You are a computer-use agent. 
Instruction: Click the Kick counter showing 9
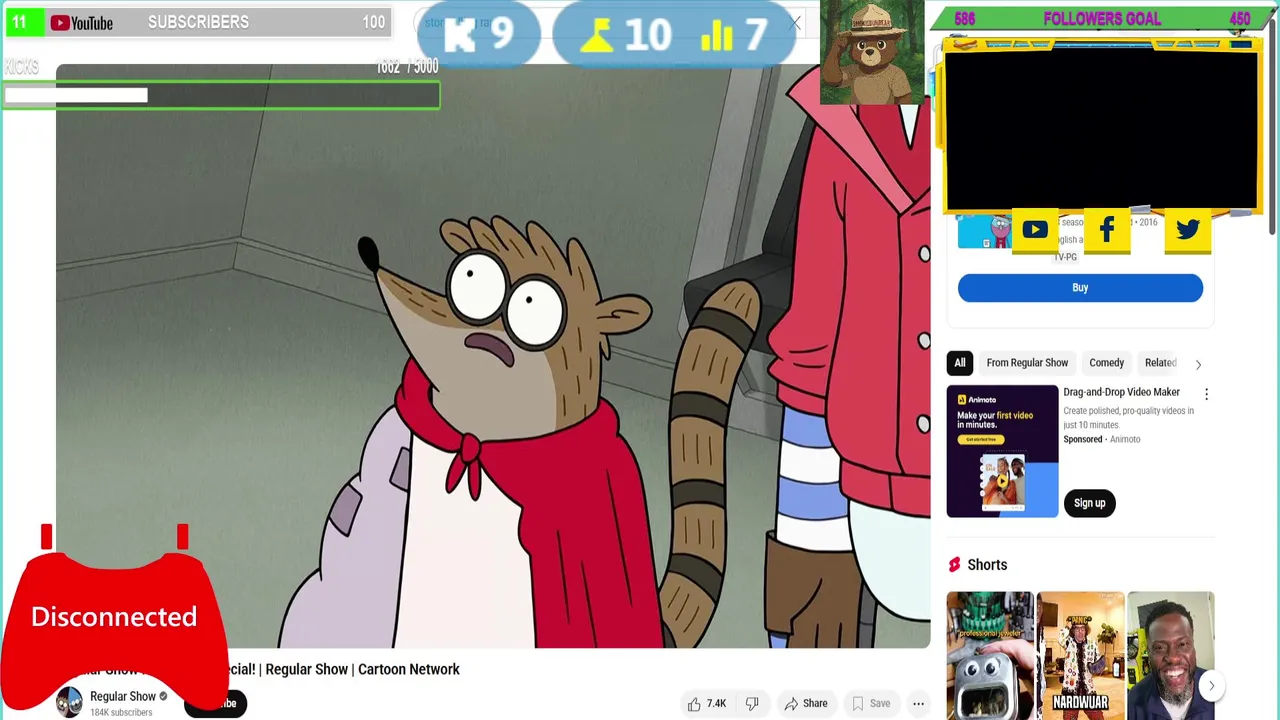pyautogui.click(x=478, y=35)
